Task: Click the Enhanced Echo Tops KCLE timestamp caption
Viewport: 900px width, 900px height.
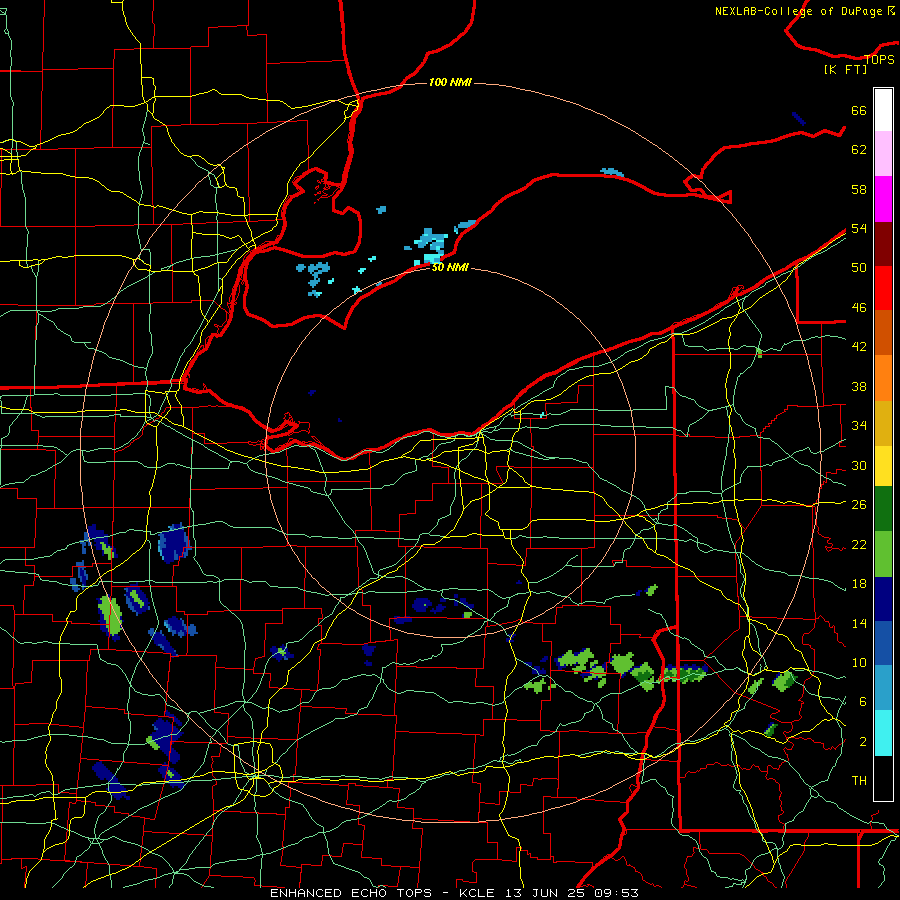Action: 454,893
